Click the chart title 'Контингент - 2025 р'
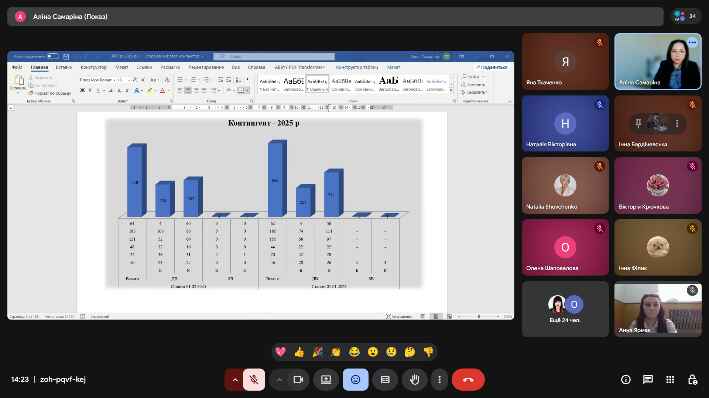The width and height of the screenshot is (709, 398). pyautogui.click(x=264, y=123)
